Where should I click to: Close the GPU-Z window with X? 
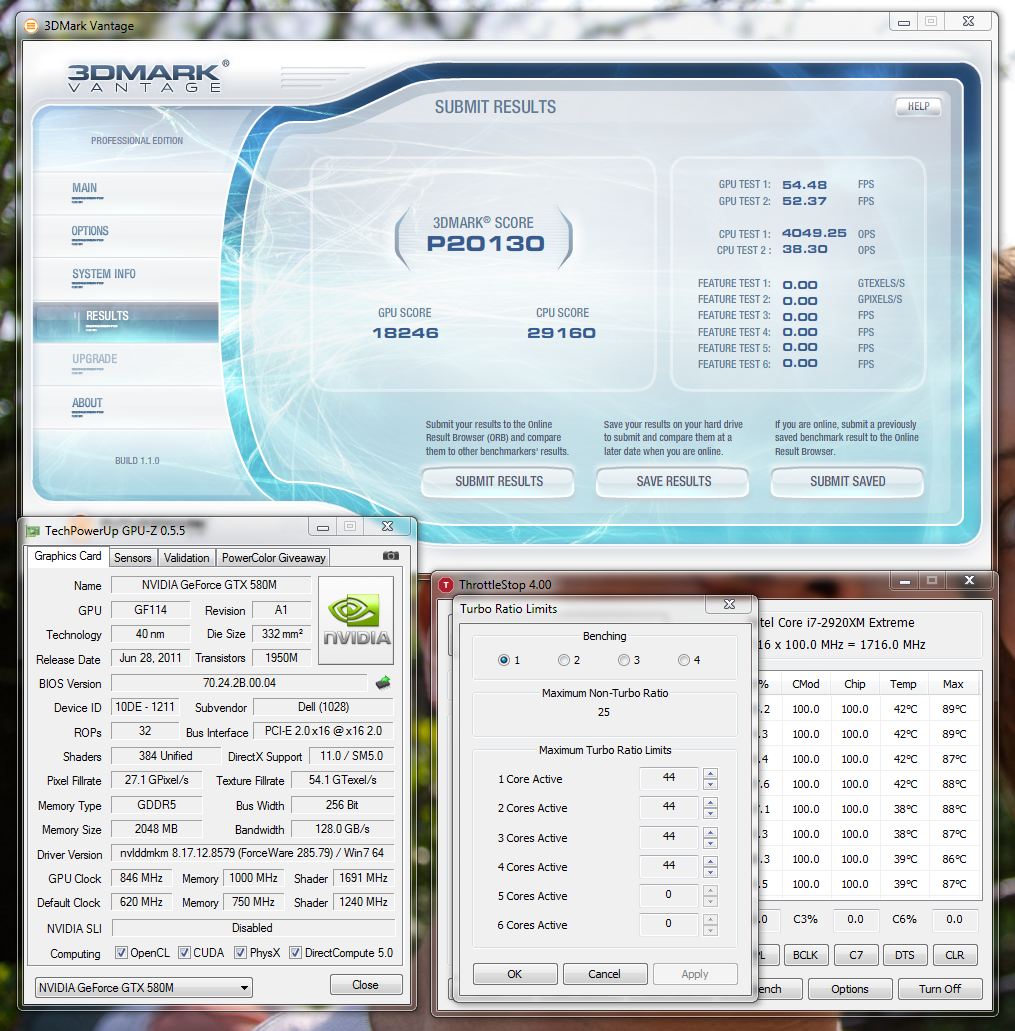[x=388, y=526]
